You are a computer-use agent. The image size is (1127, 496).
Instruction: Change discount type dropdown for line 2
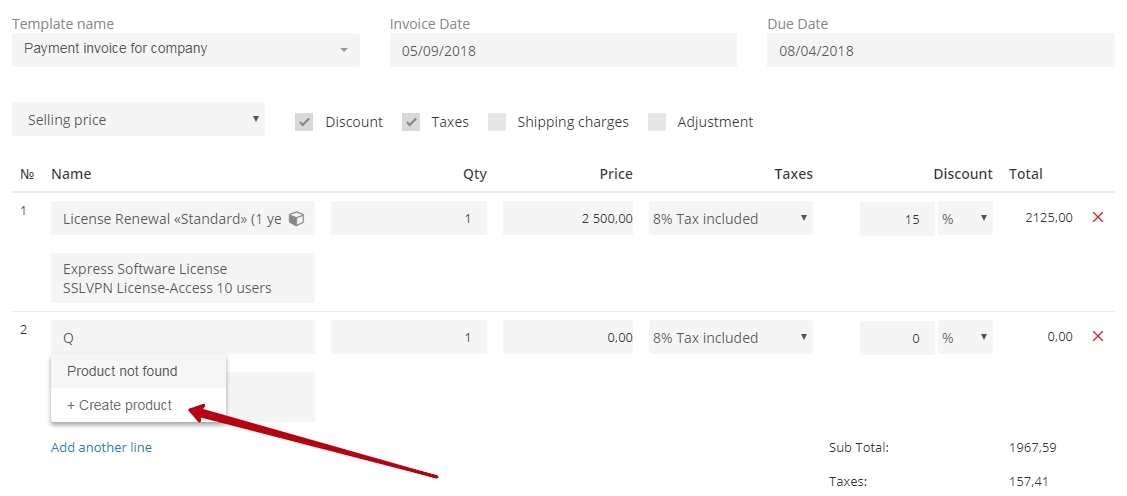click(965, 338)
